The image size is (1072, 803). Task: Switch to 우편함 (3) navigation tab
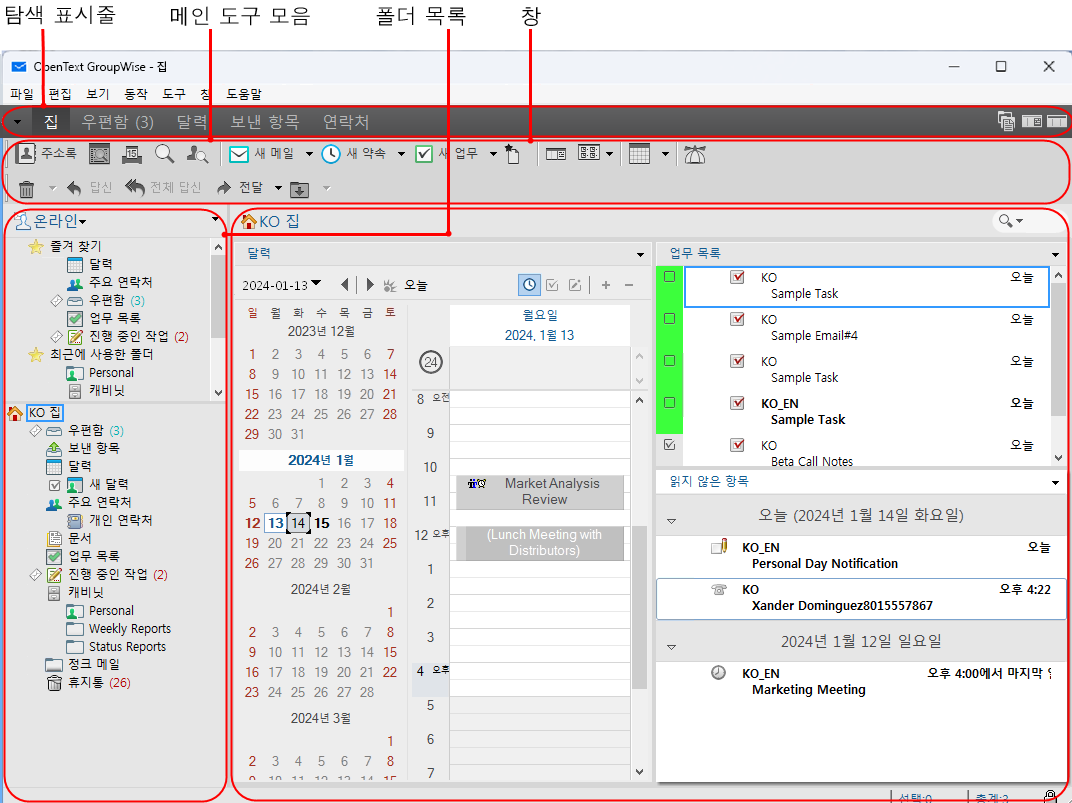[118, 122]
